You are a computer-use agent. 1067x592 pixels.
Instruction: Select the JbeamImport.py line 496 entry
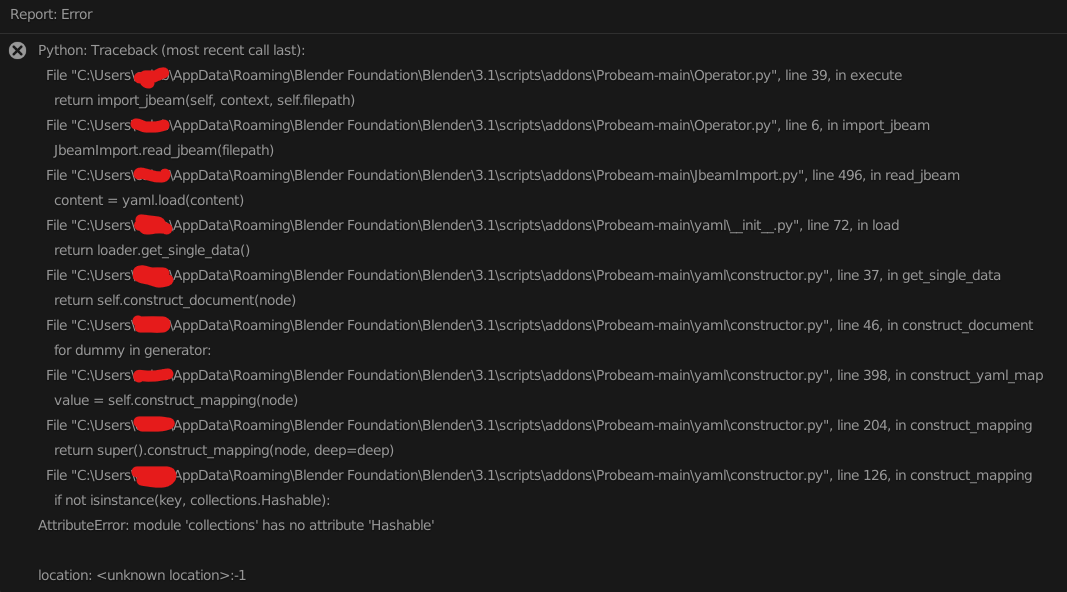coord(503,175)
